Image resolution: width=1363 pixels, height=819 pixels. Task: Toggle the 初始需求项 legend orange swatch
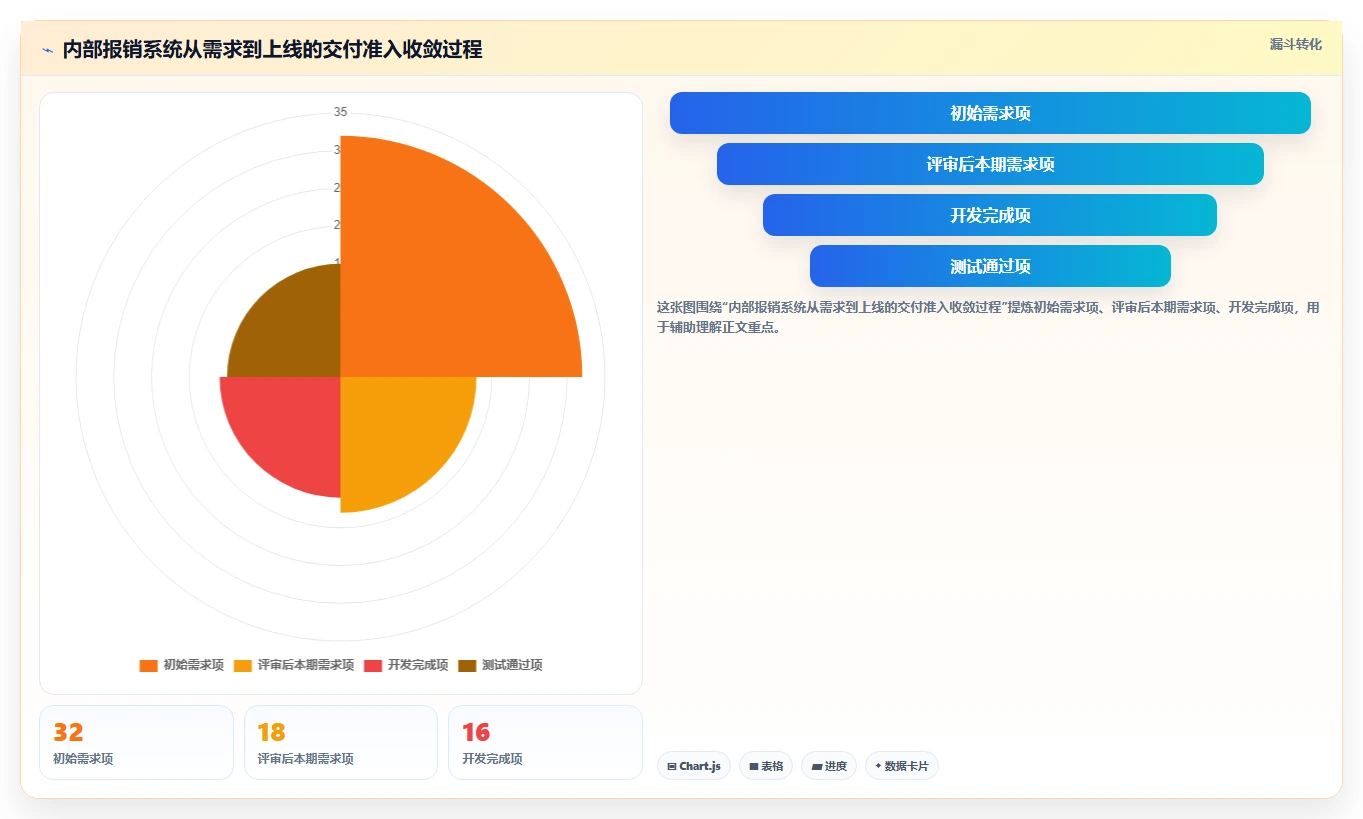click(148, 666)
